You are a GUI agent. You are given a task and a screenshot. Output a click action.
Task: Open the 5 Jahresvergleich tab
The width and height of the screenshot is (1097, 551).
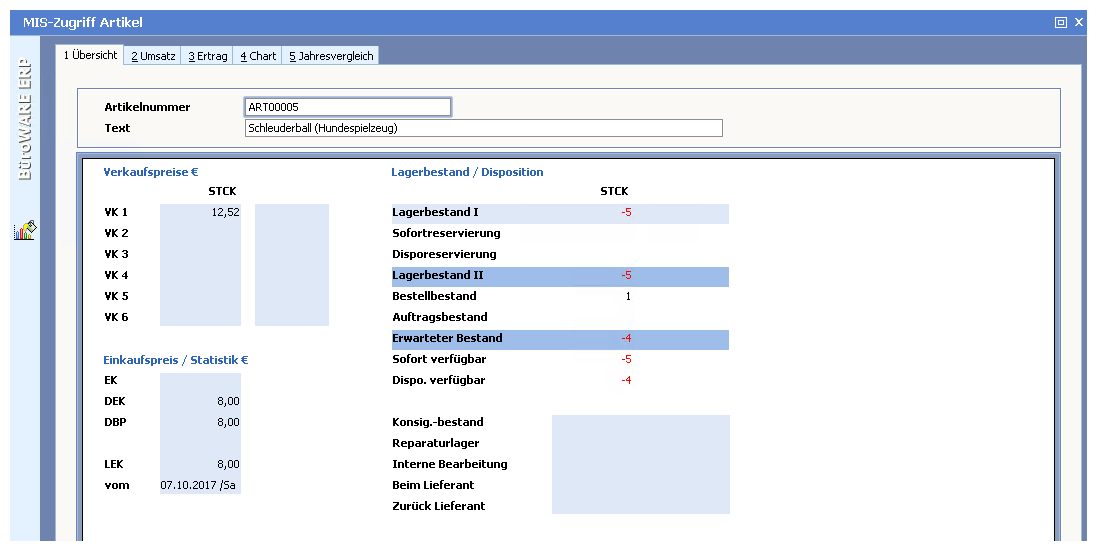(331, 56)
